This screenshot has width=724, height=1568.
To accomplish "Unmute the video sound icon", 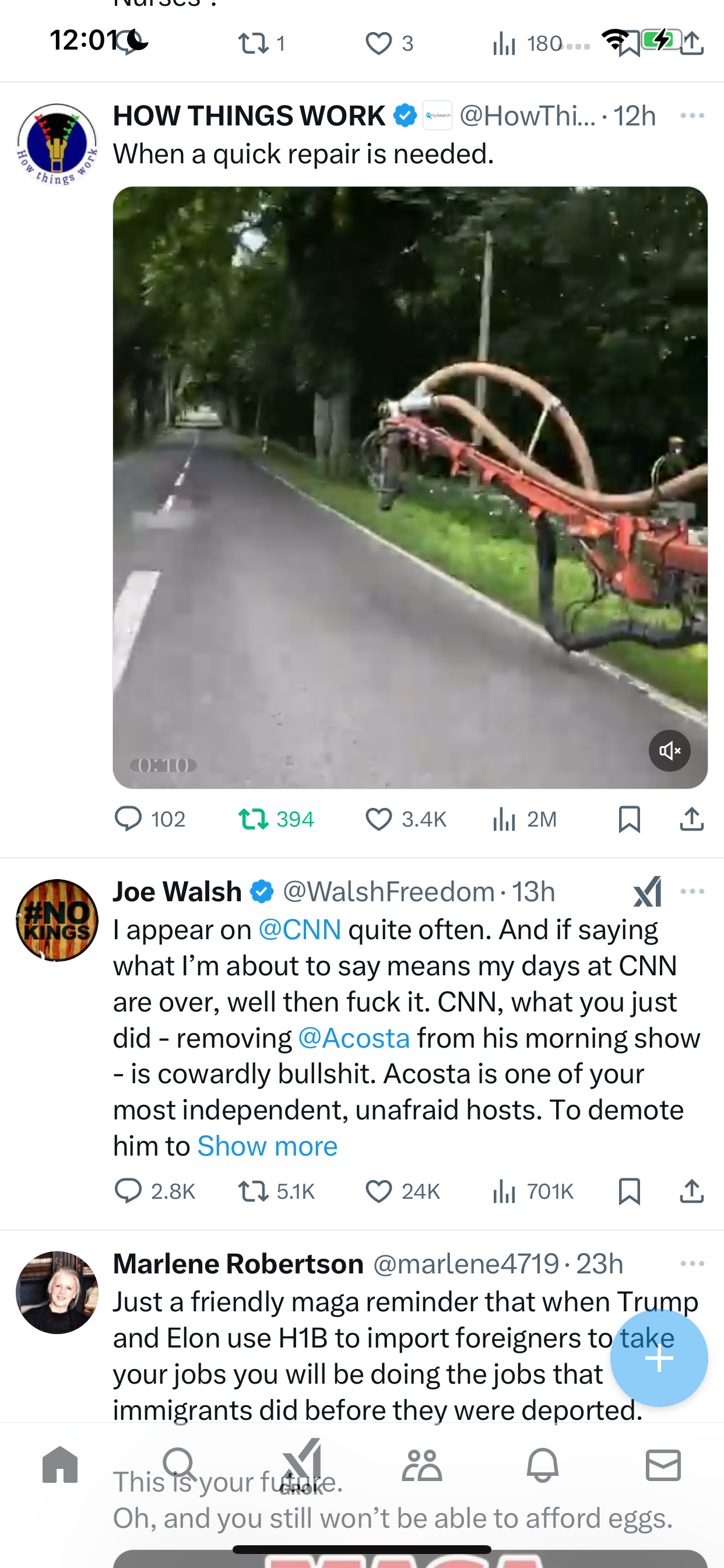I will [x=669, y=751].
